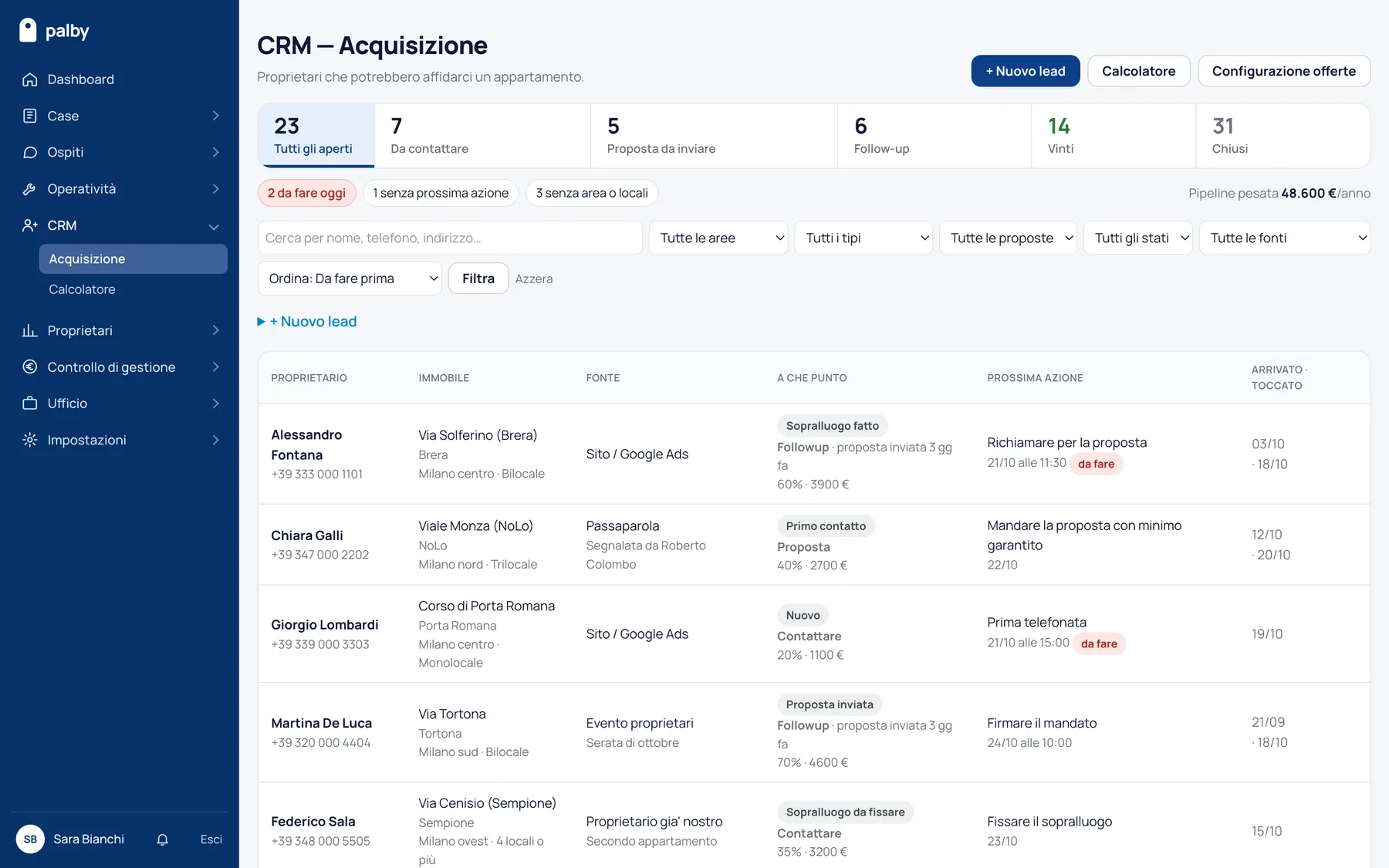Select the Proposta da inviare tab
The width and height of the screenshot is (1389, 868).
[714, 136]
